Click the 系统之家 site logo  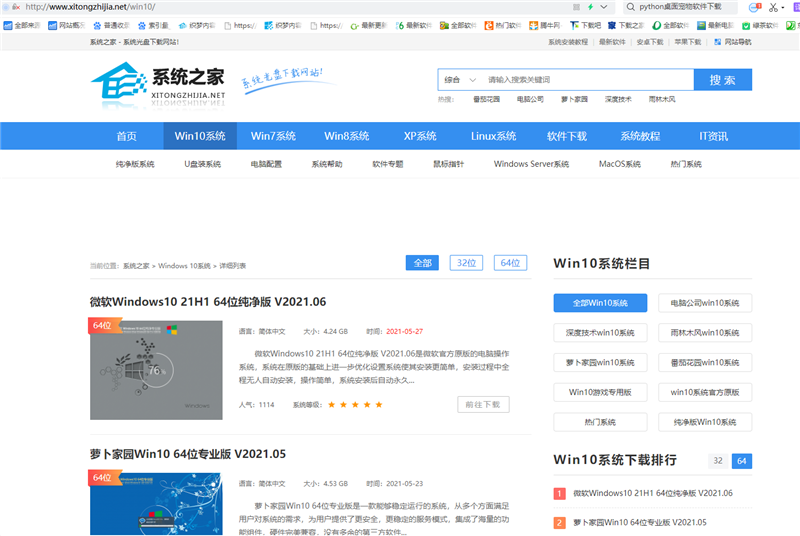[x=158, y=82]
